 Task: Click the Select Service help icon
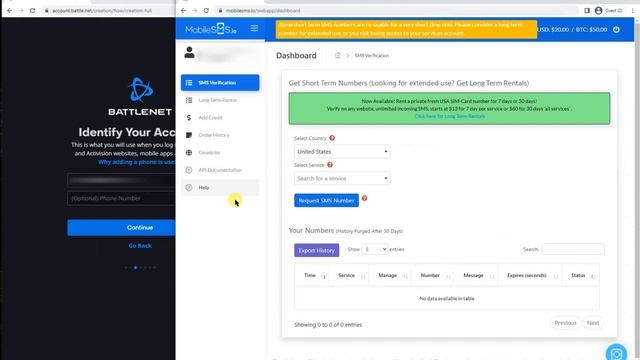[330, 165]
